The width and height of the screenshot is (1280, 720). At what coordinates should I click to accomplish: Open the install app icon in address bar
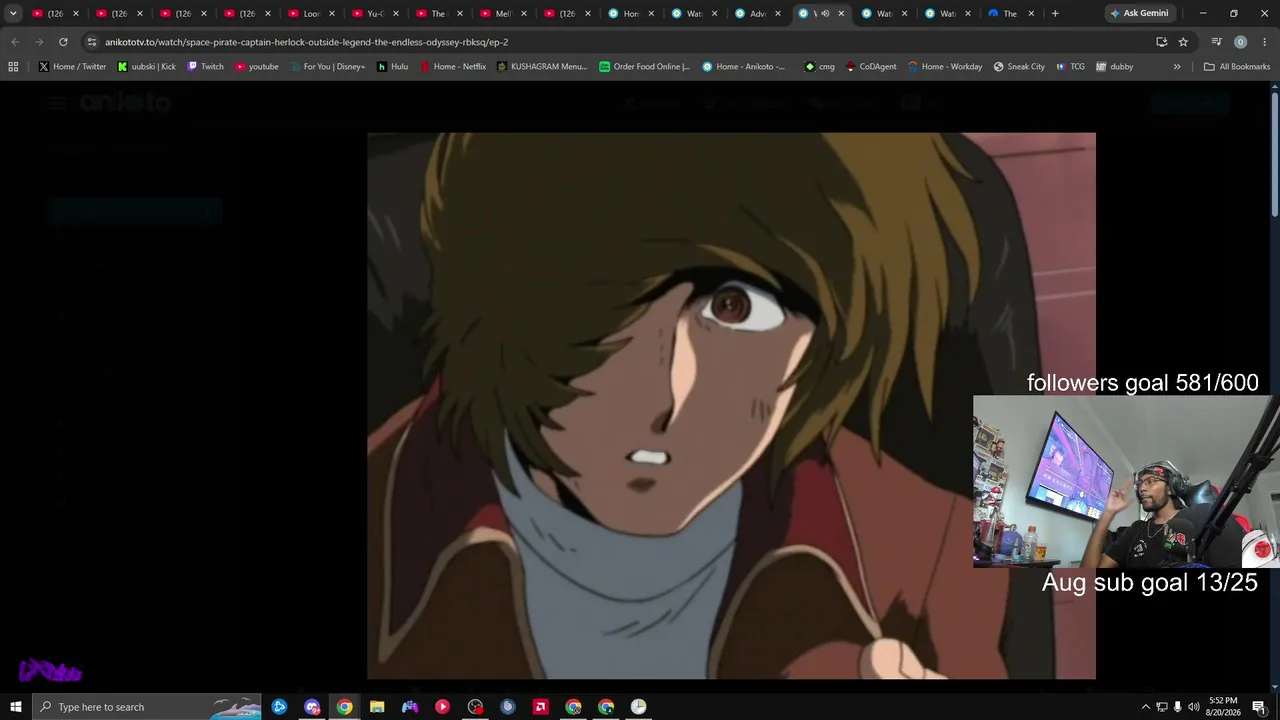(1161, 42)
